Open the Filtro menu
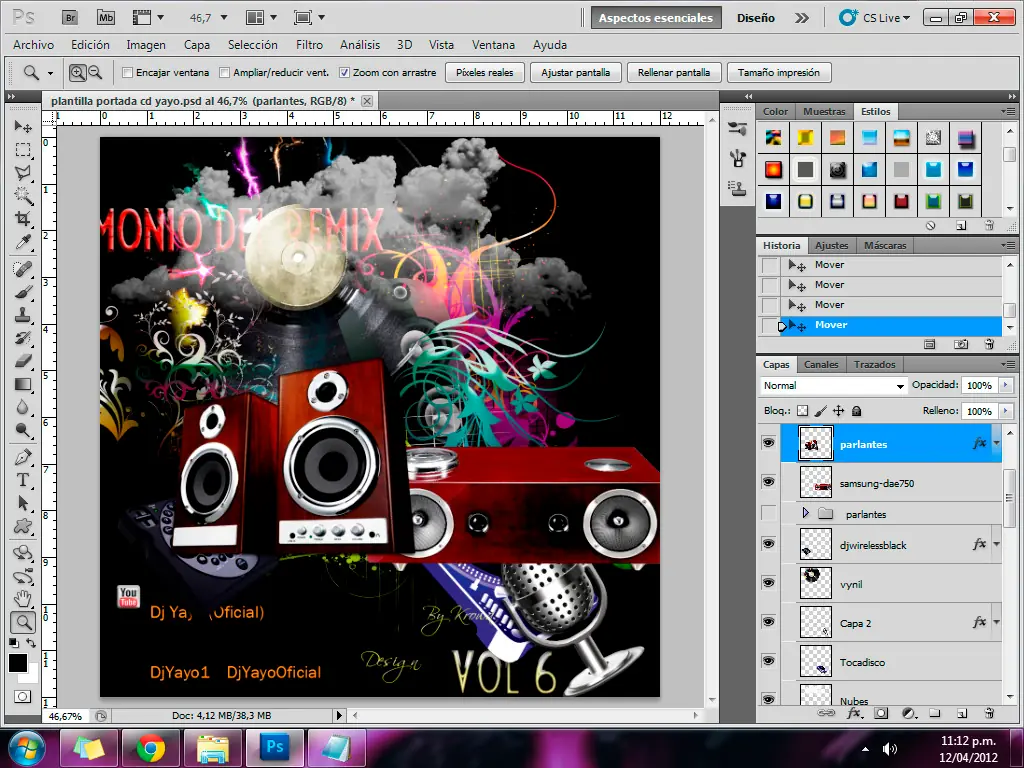This screenshot has width=1024, height=768. (x=309, y=44)
